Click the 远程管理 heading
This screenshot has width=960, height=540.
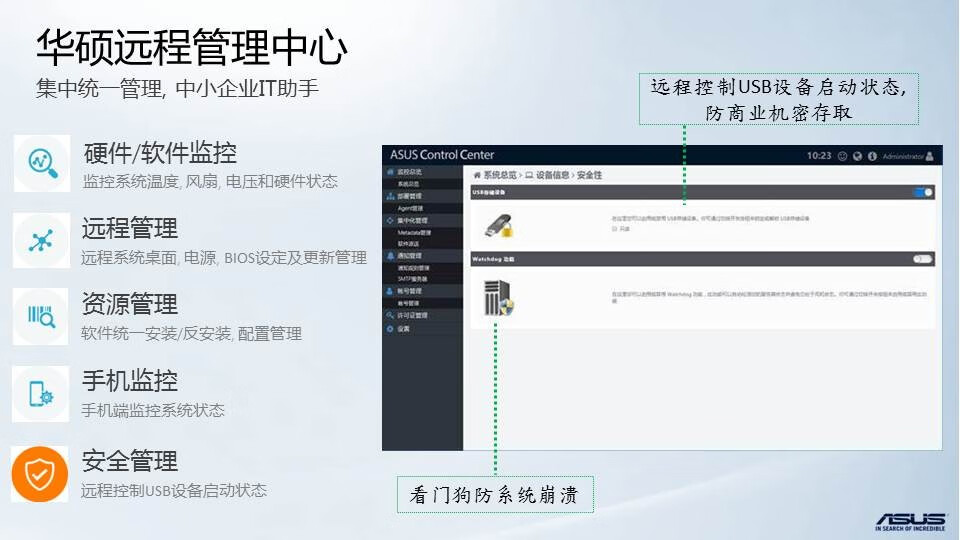click(x=130, y=228)
